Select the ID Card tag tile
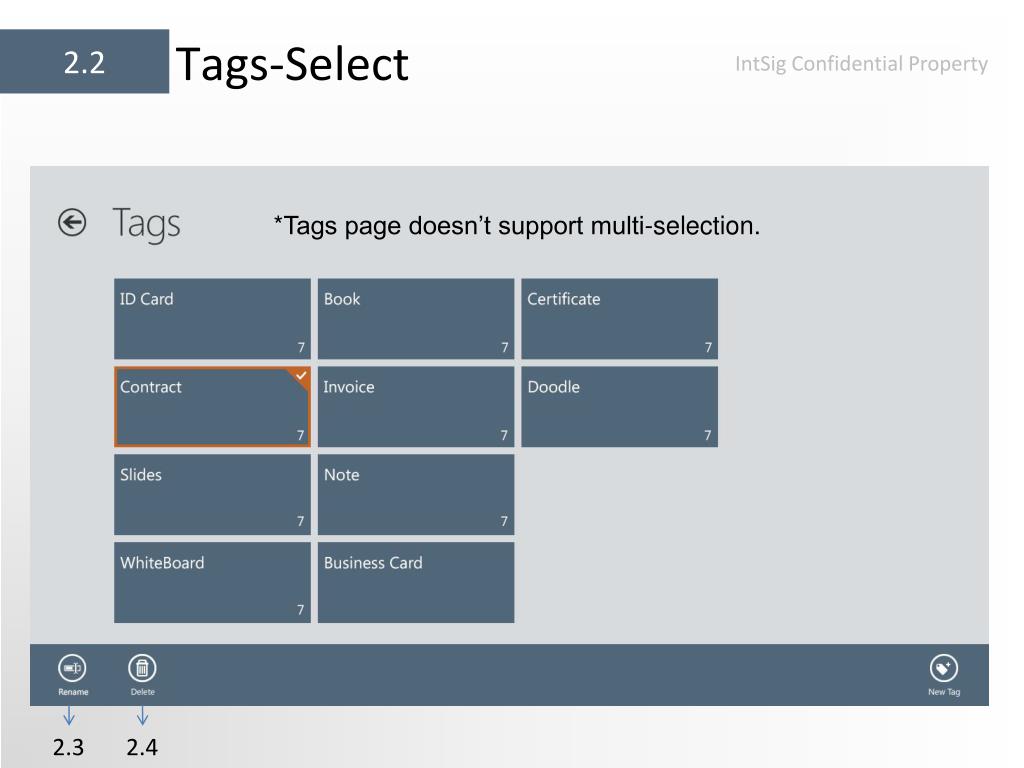 (x=212, y=319)
